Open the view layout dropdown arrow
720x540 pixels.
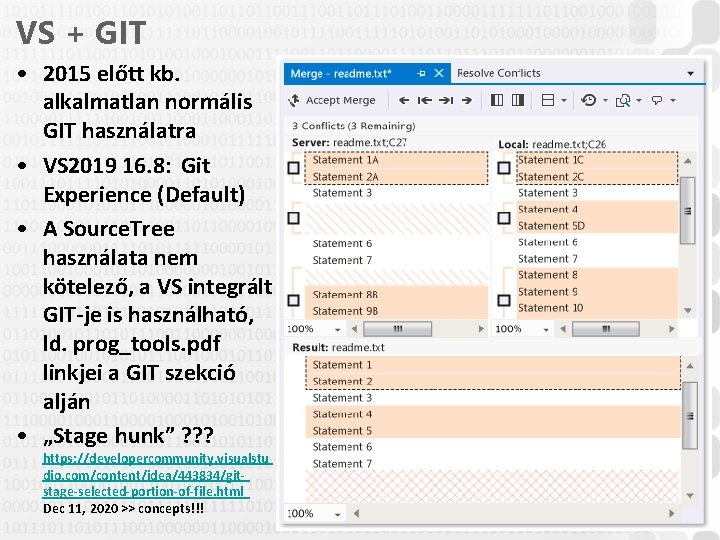coord(564,101)
